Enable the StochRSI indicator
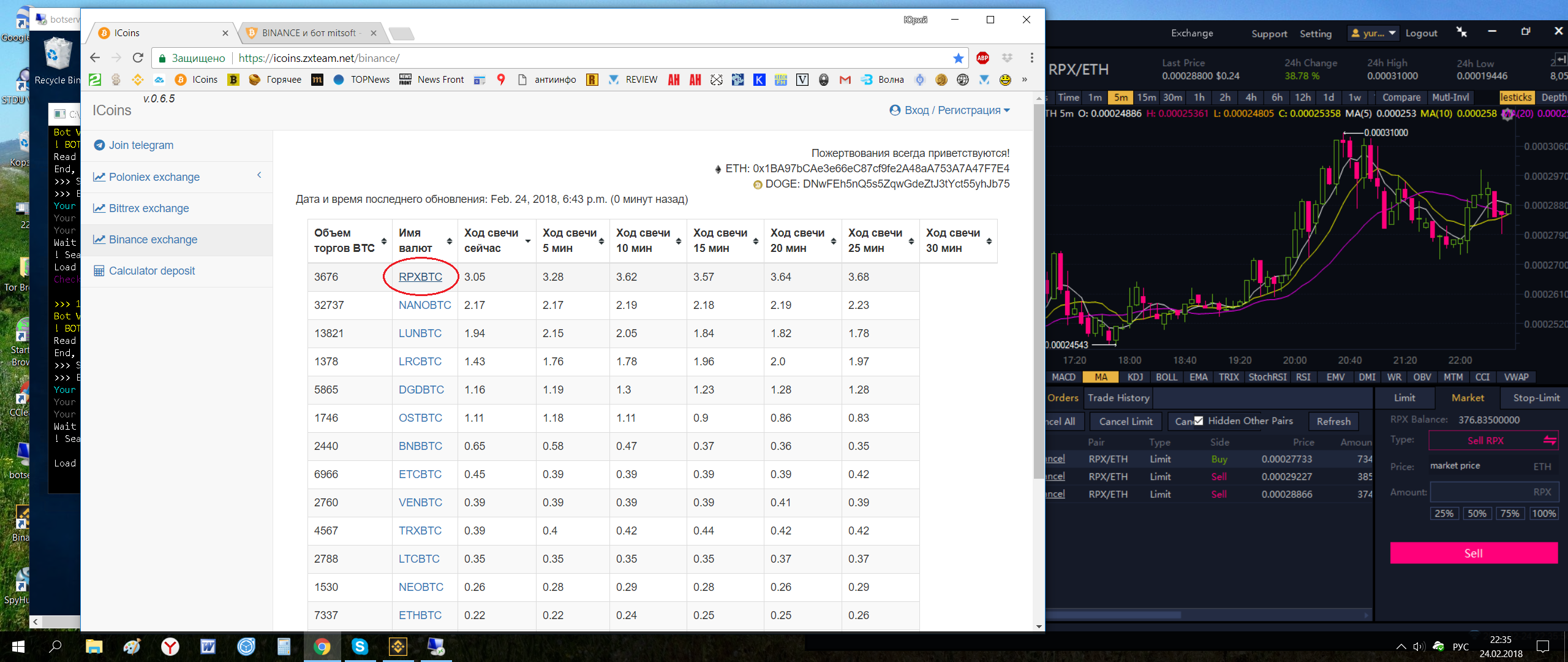The width and height of the screenshot is (1568, 662). click(1267, 377)
